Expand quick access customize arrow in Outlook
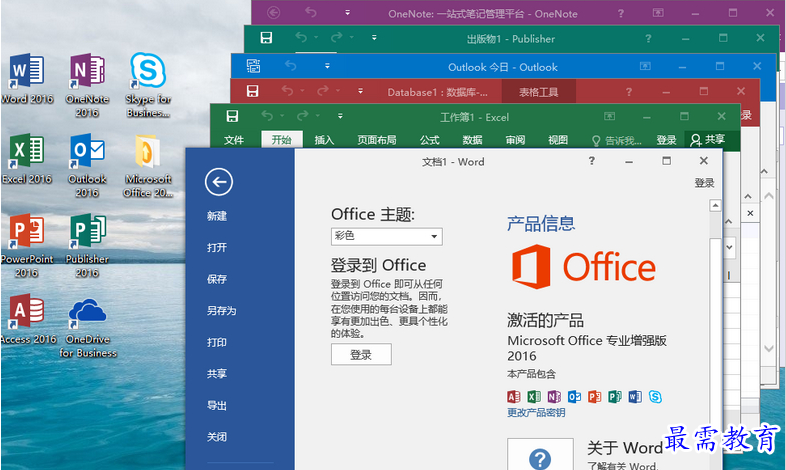The width and height of the screenshot is (786, 470). click(327, 66)
